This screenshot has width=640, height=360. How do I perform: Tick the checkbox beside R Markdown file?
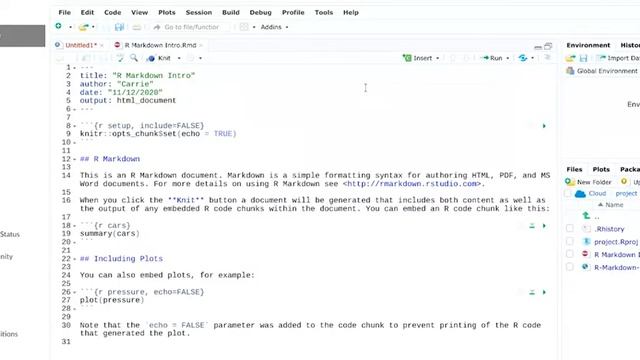click(570, 254)
